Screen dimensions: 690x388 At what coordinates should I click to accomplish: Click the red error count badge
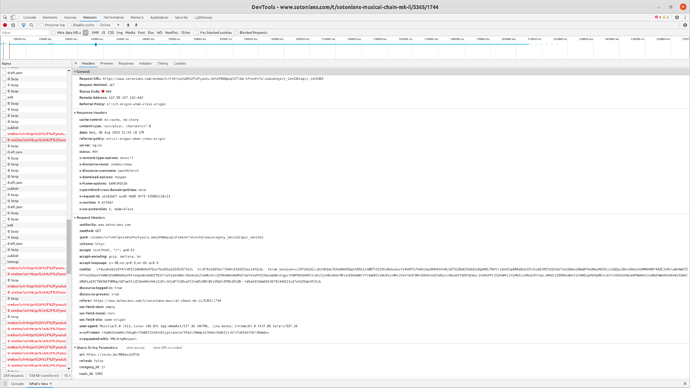pos(658,18)
